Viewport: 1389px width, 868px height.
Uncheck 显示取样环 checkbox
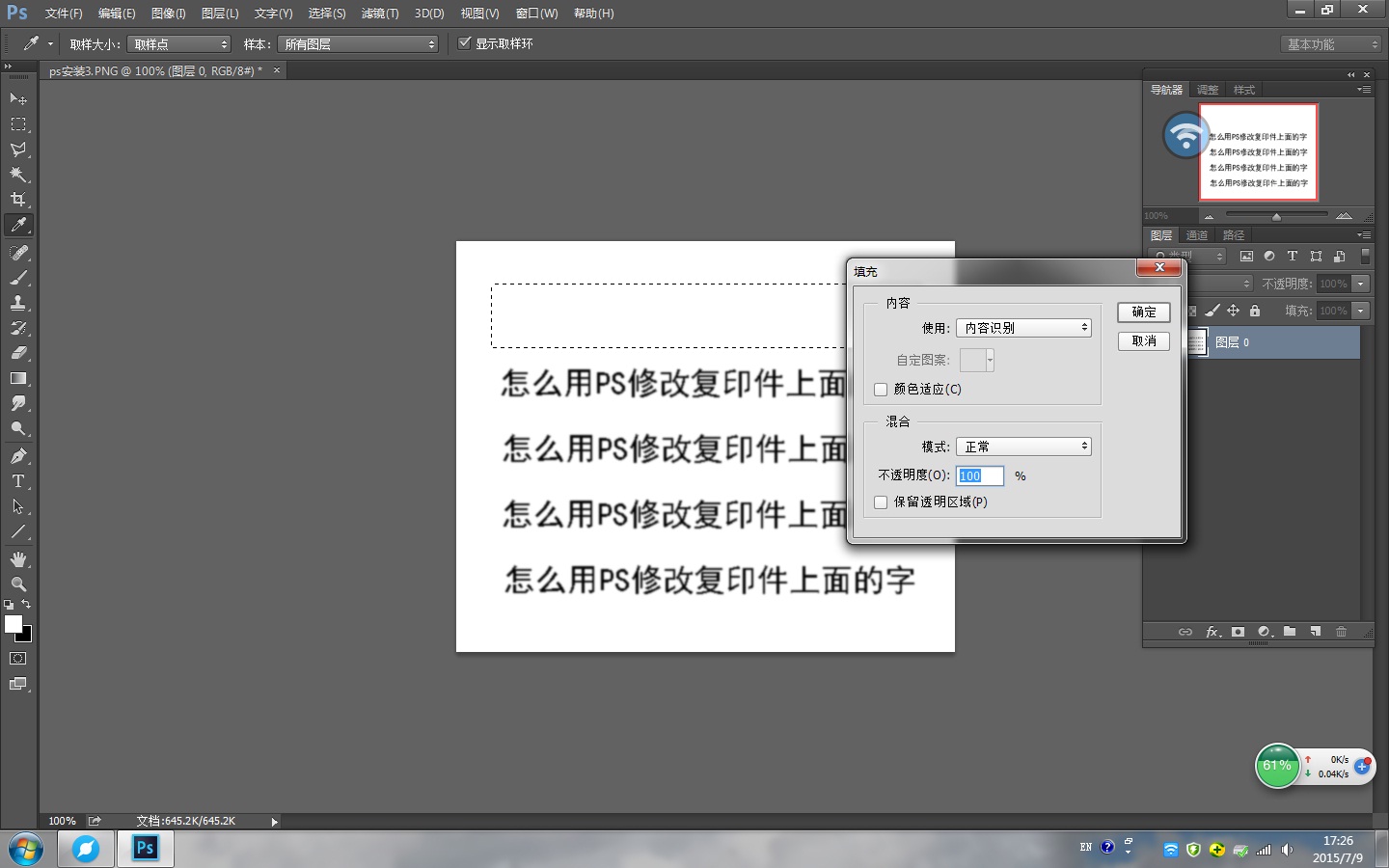465,43
